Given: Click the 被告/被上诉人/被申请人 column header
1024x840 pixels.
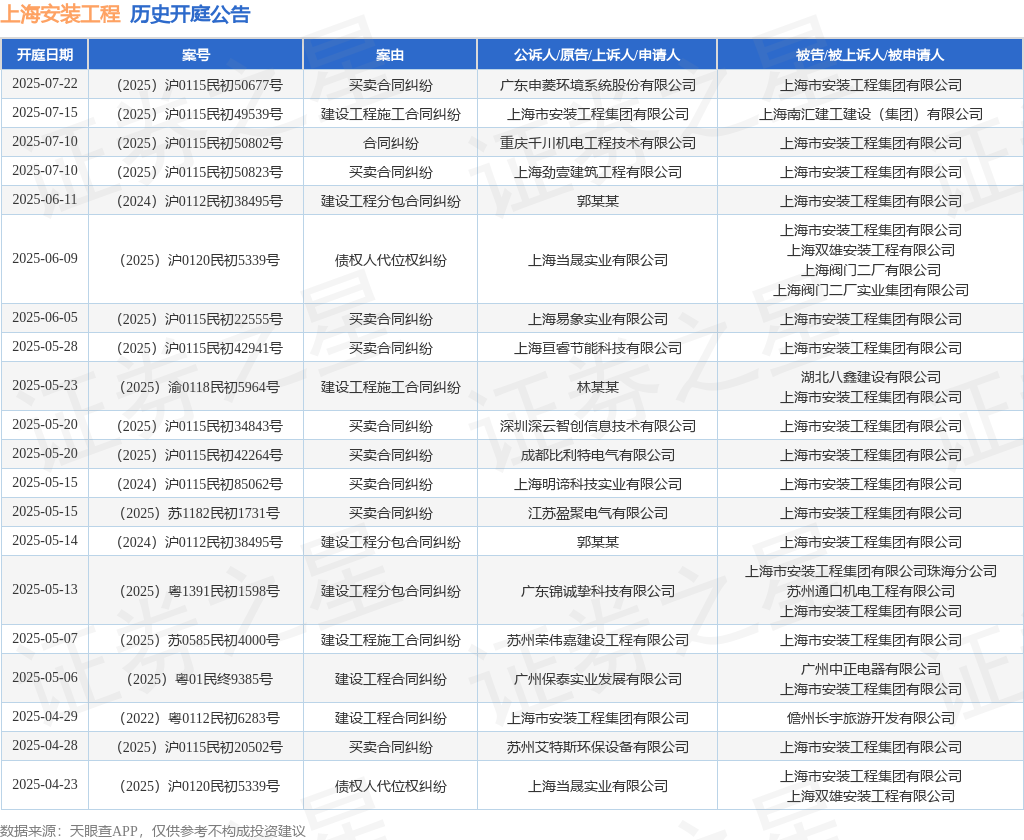Looking at the screenshot, I should 870,55.
